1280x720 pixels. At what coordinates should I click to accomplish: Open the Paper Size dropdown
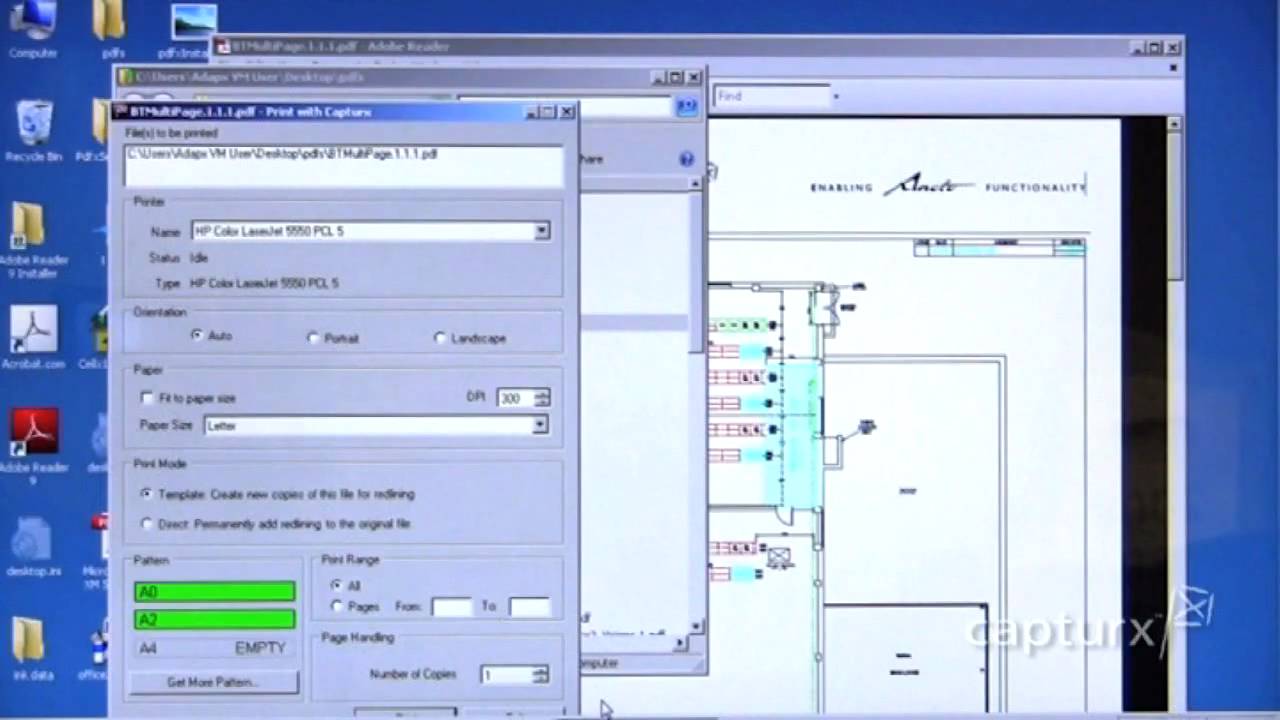click(540, 425)
